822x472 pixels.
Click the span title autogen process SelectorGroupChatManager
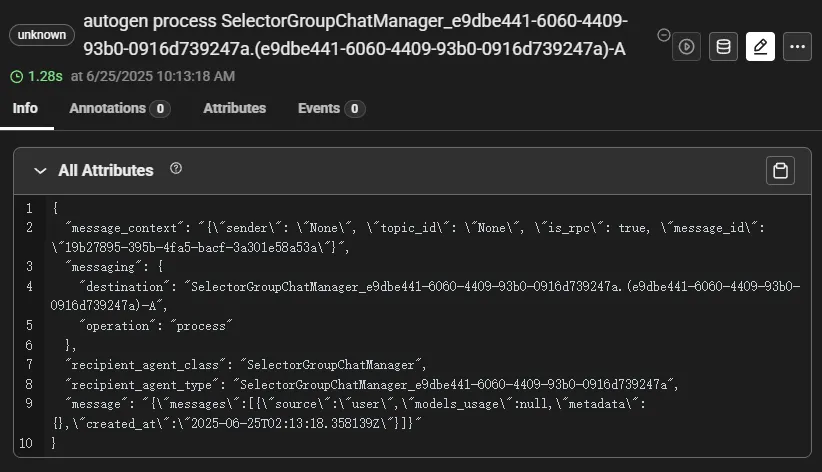[355, 35]
